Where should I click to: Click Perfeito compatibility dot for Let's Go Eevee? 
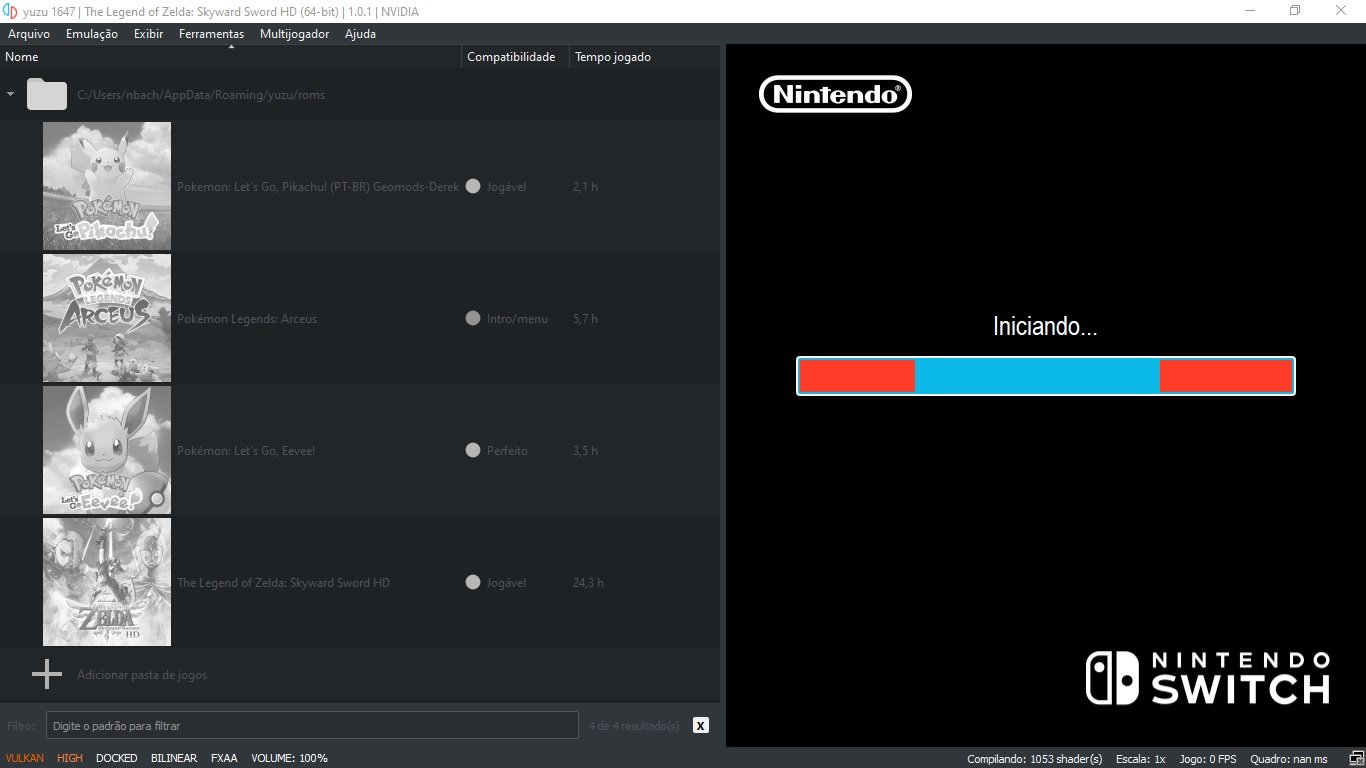point(473,450)
